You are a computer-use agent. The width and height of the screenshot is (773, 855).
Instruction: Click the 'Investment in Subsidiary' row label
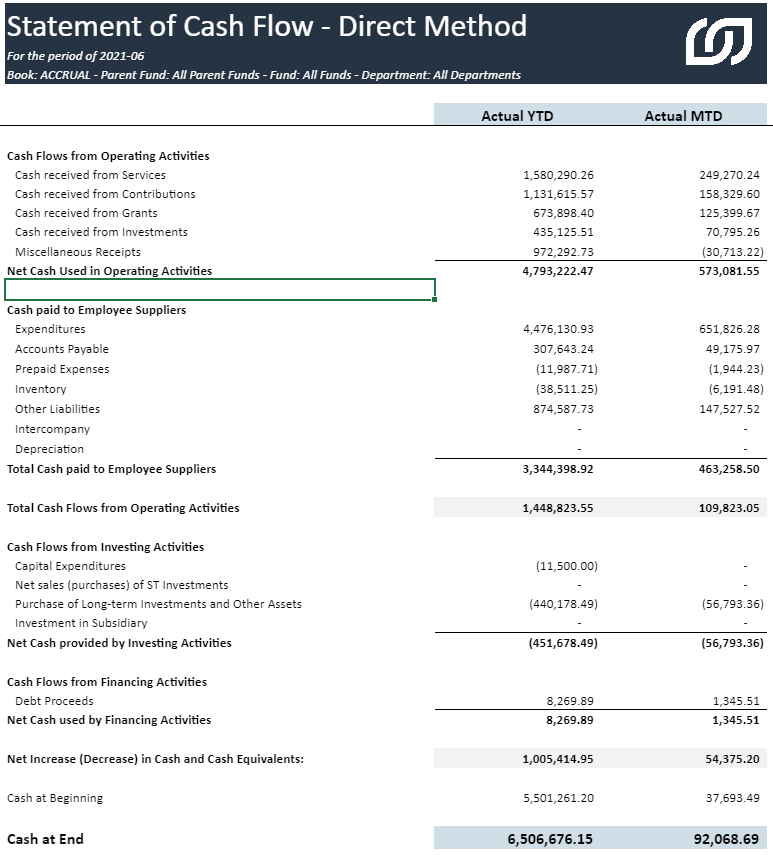[x=81, y=623]
